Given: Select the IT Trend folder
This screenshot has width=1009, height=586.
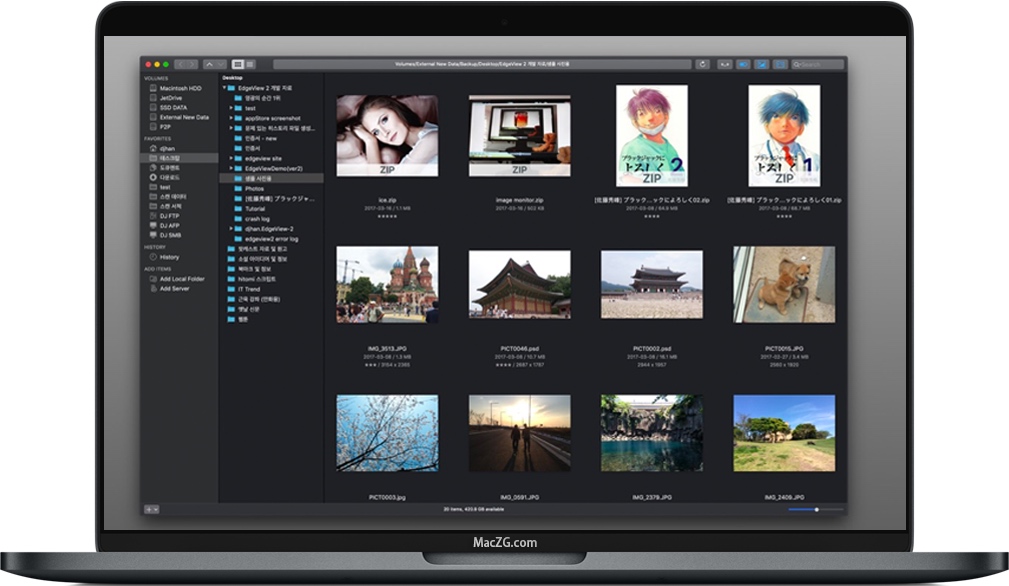Looking at the screenshot, I should click(x=246, y=288).
